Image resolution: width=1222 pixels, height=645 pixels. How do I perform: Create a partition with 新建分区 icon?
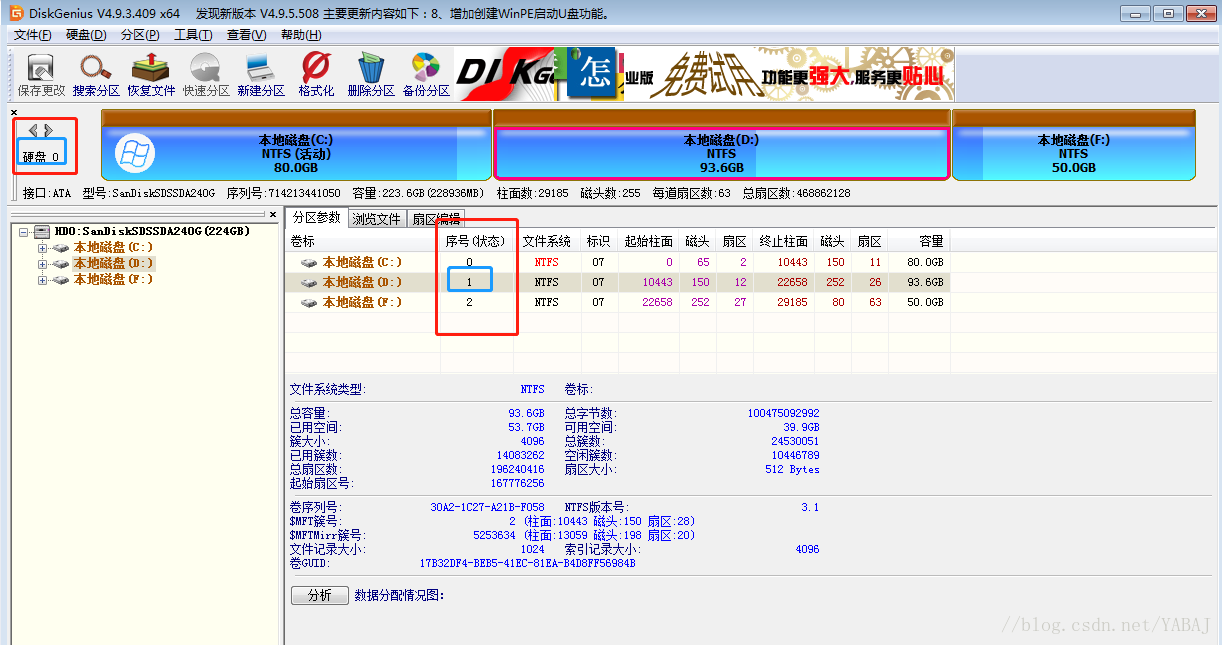click(x=261, y=74)
